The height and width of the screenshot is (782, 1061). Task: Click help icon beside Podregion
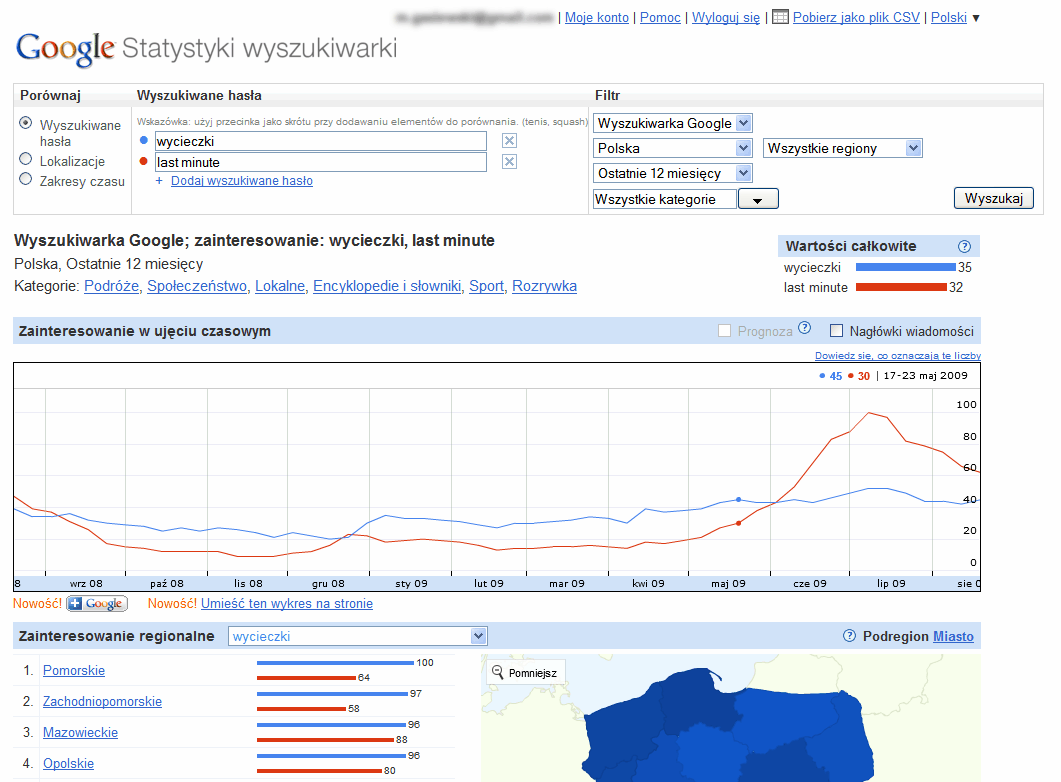[x=849, y=636]
